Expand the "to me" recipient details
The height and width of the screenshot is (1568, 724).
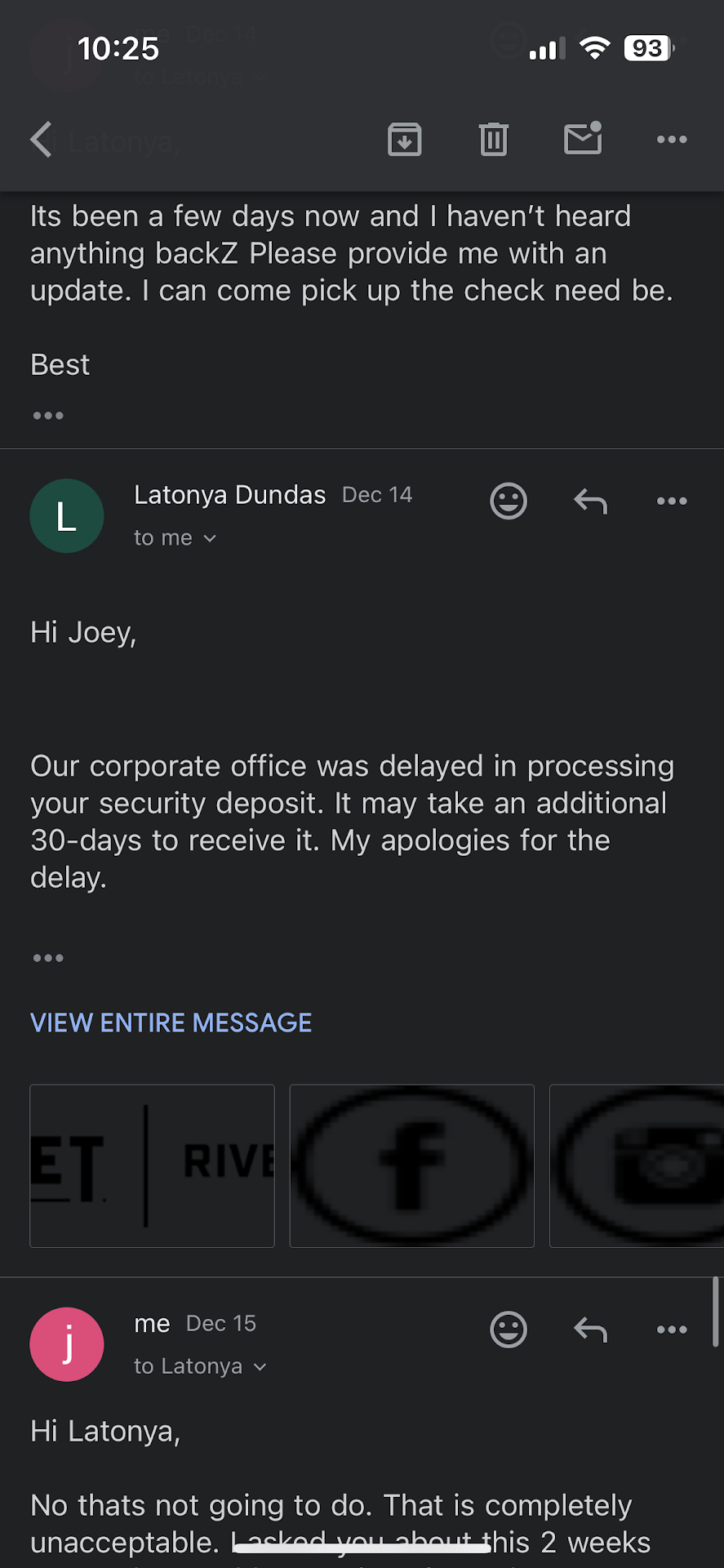(x=175, y=538)
